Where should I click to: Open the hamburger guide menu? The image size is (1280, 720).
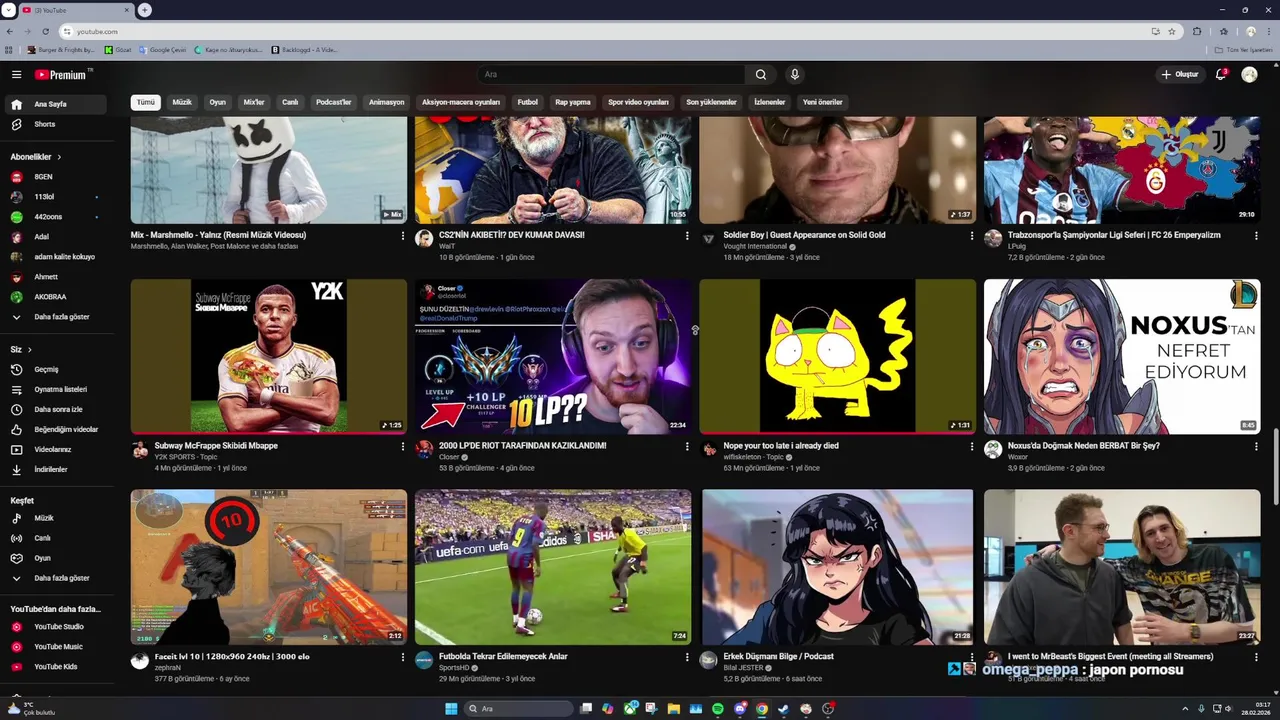16,75
